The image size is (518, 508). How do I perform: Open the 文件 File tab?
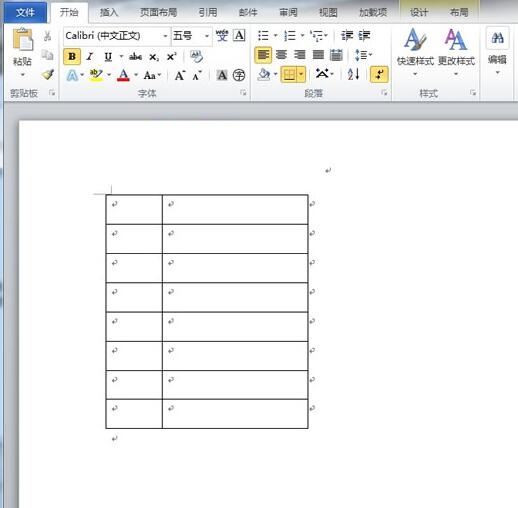(25, 12)
